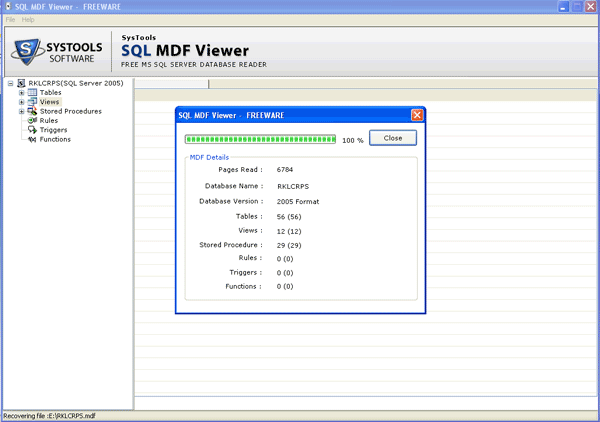This screenshot has width=600, height=422.
Task: Select the Triggers tree label
Action: [53, 130]
